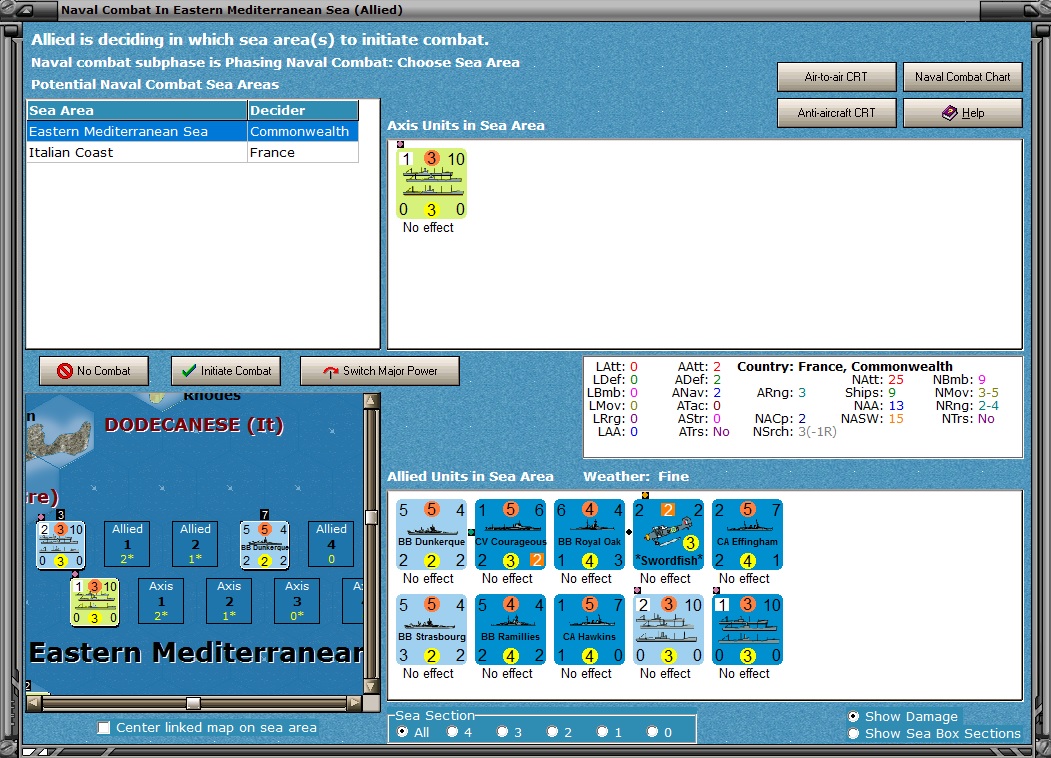Select the Swordfish aircraft counter
The image size is (1051, 758).
pyautogui.click(x=668, y=534)
